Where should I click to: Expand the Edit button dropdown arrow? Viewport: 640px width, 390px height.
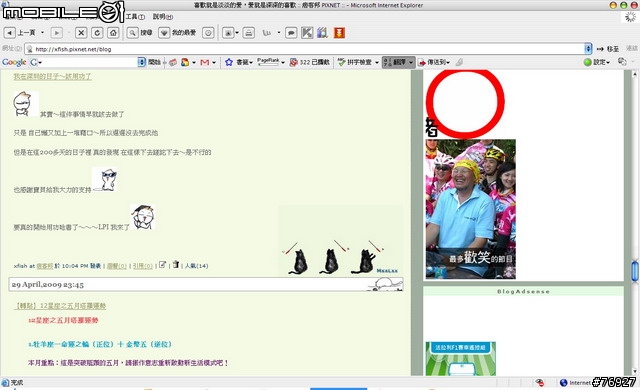[x=279, y=33]
